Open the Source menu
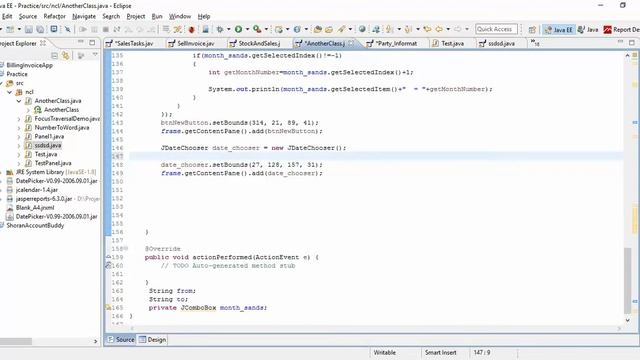The image size is (640, 360). tap(28, 16)
